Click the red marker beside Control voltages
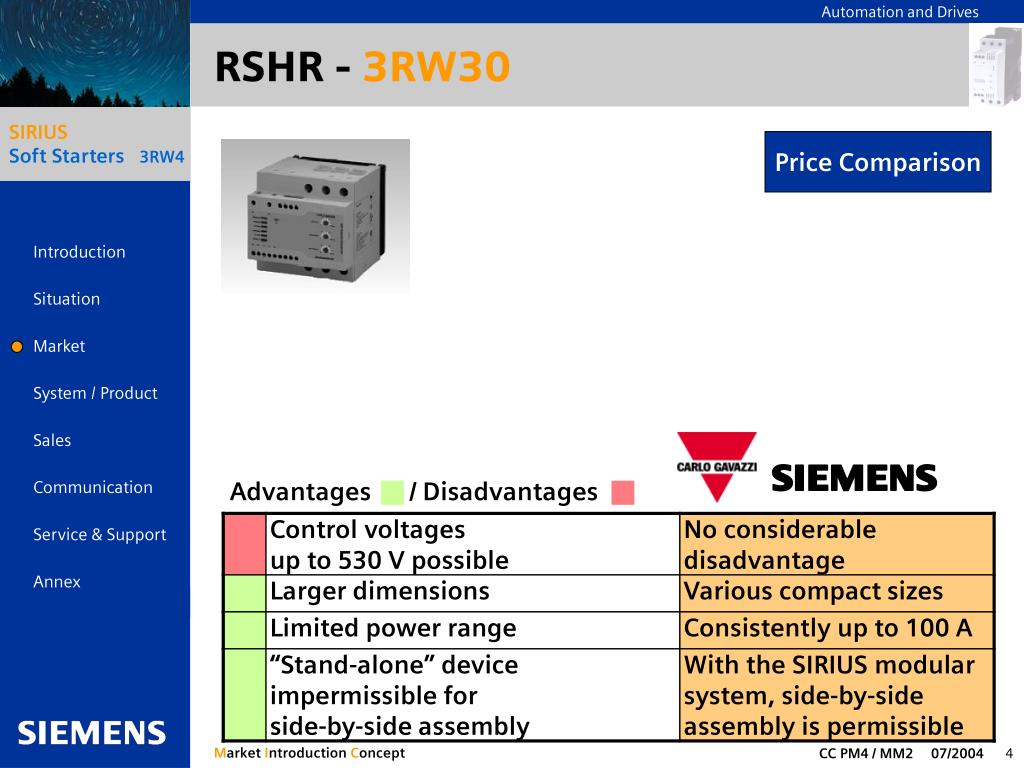1024x768 pixels. tap(245, 545)
